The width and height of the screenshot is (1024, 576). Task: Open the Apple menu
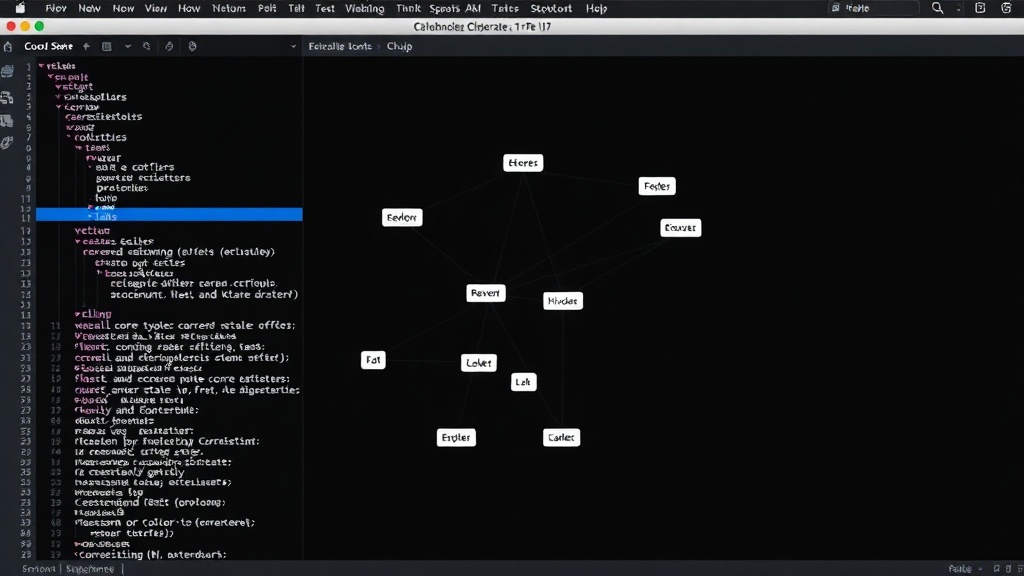coord(20,8)
